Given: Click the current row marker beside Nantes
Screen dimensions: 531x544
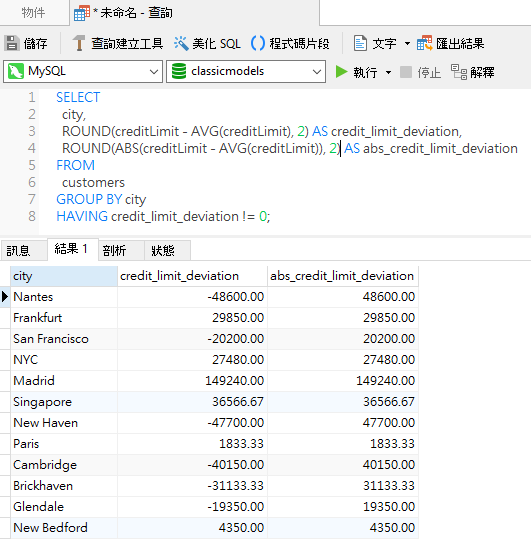Looking at the screenshot, I should [x=5, y=297].
